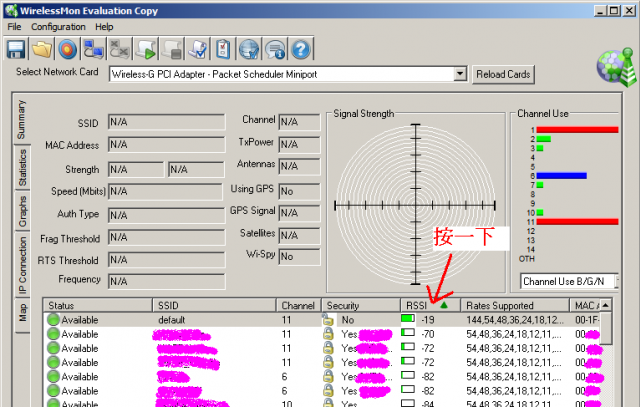This screenshot has width=640, height=407.
Task: Click the Wi-Spy field showing No
Action: (x=299, y=257)
